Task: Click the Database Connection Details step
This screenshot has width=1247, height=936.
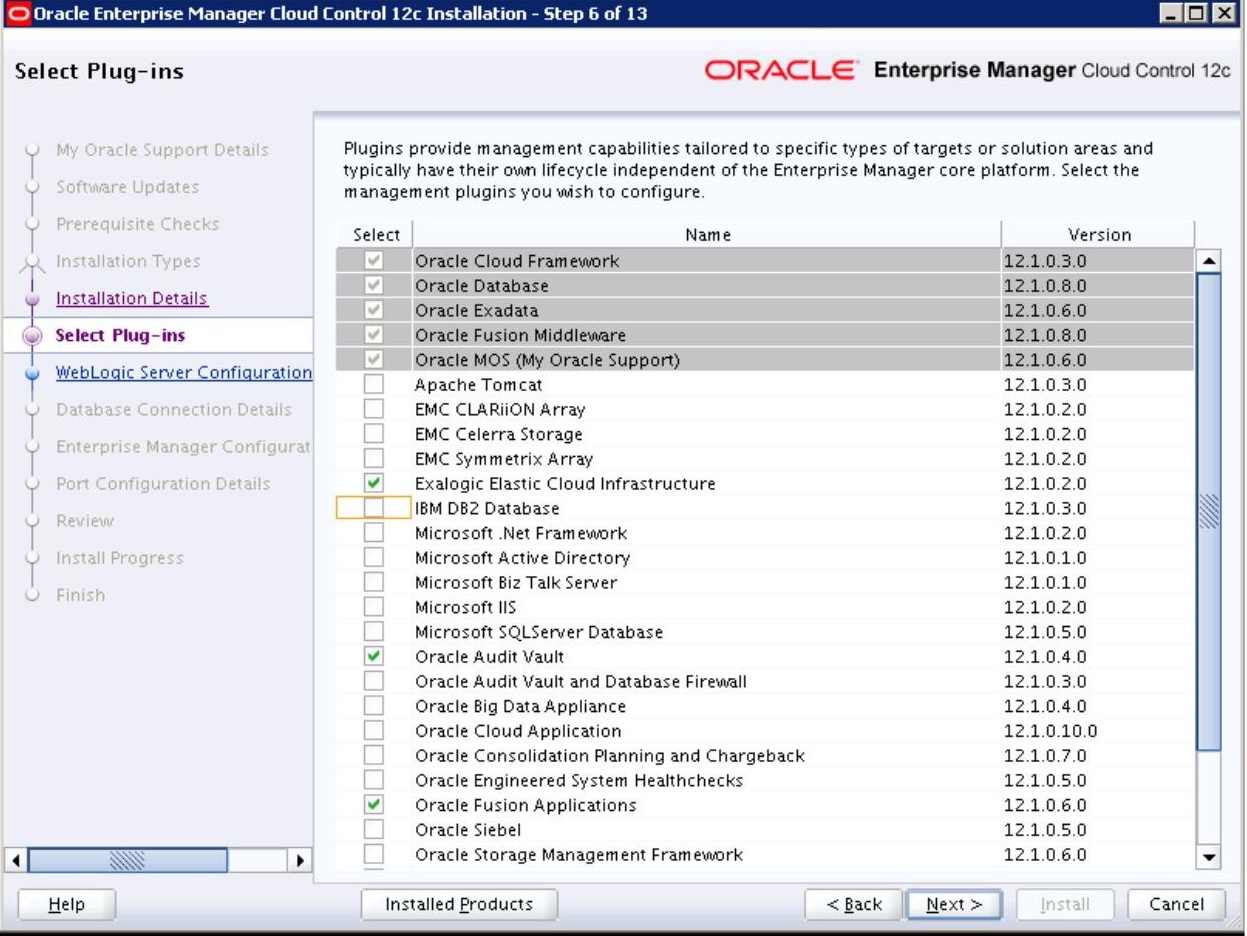Action: [x=174, y=409]
